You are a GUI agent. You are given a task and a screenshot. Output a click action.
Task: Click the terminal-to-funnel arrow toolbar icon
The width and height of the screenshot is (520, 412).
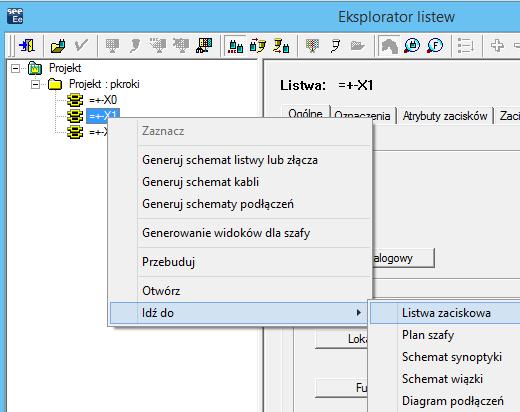pyautogui.click(x=258, y=46)
